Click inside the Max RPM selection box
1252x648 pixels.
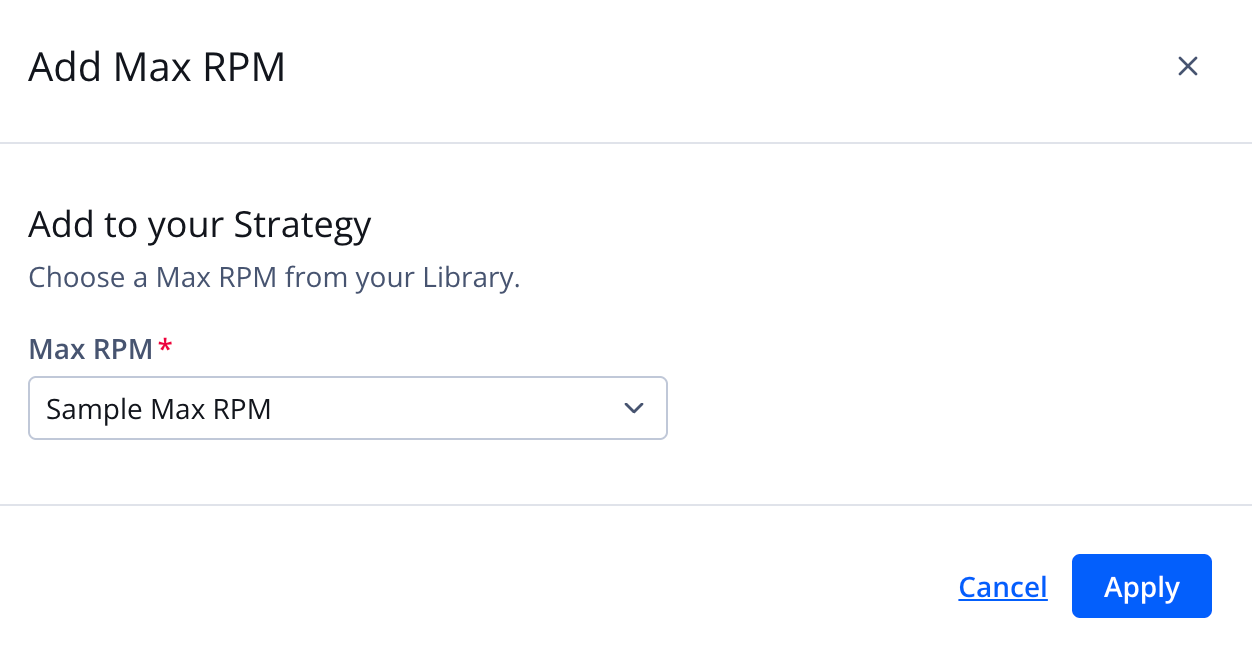click(300, 408)
